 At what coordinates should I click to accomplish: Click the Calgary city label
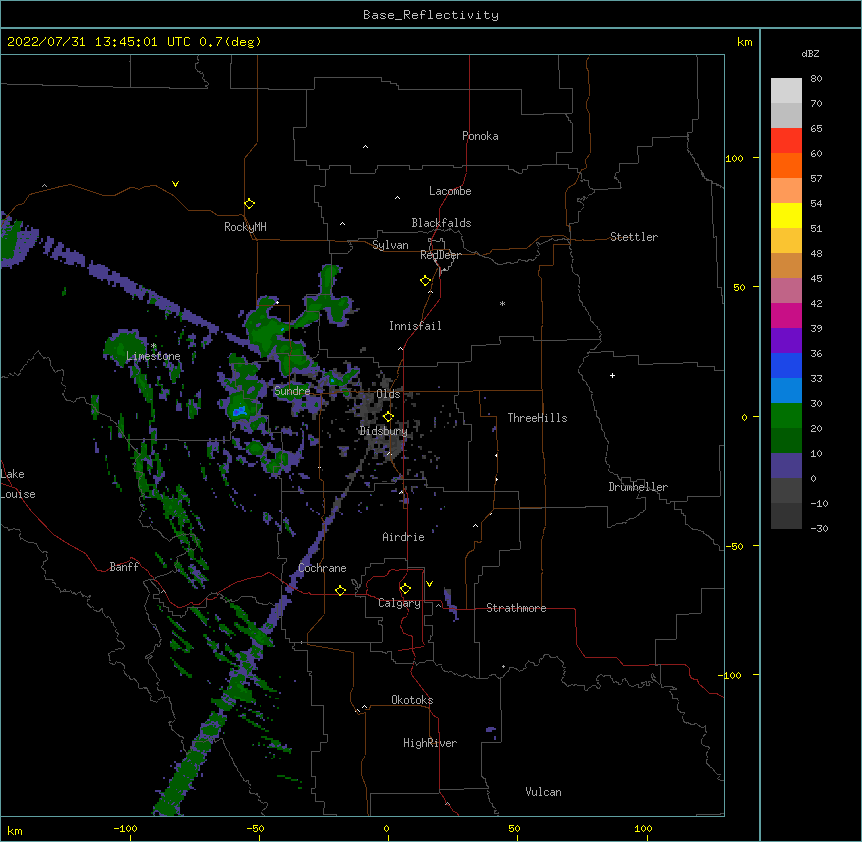click(399, 603)
